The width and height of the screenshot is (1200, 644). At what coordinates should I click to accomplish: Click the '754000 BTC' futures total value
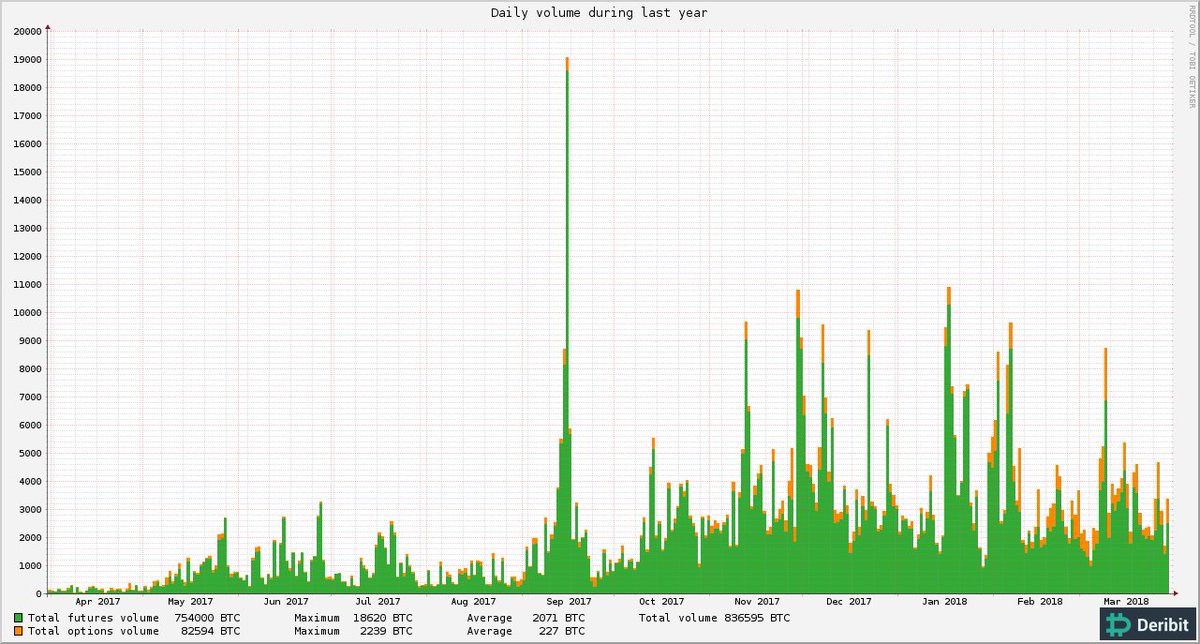207,618
